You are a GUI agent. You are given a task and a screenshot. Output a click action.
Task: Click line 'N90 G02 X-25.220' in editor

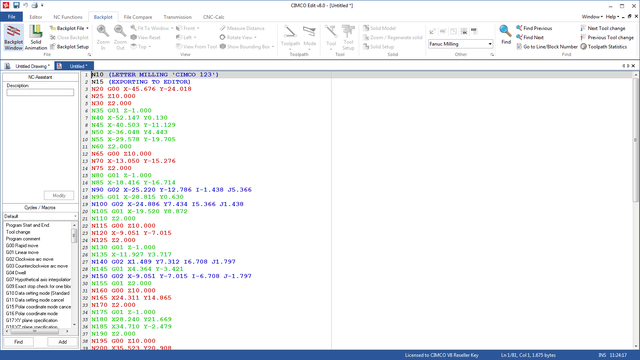[x=171, y=190]
